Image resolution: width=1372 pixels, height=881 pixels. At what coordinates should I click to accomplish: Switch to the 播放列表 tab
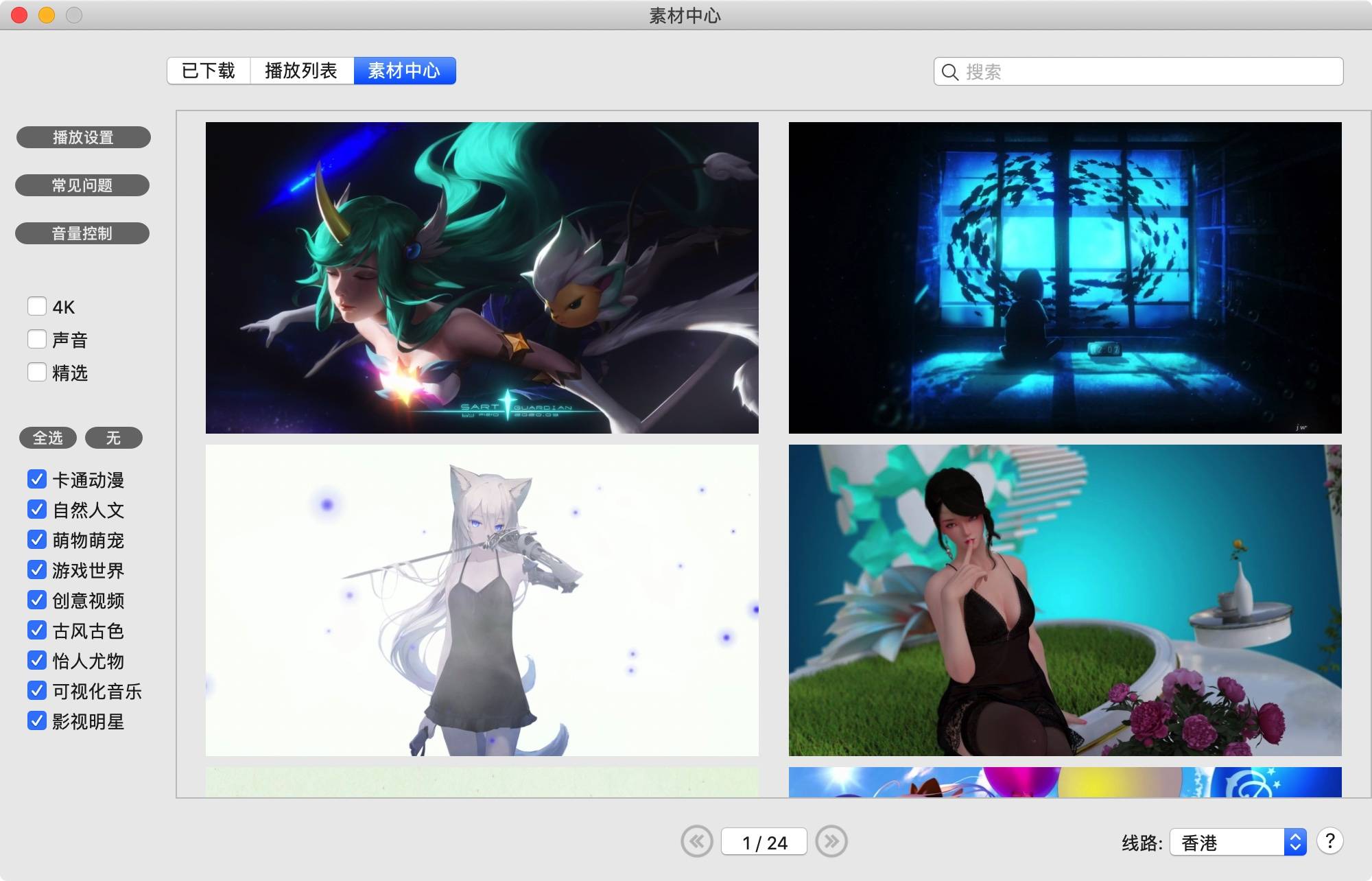pyautogui.click(x=301, y=71)
